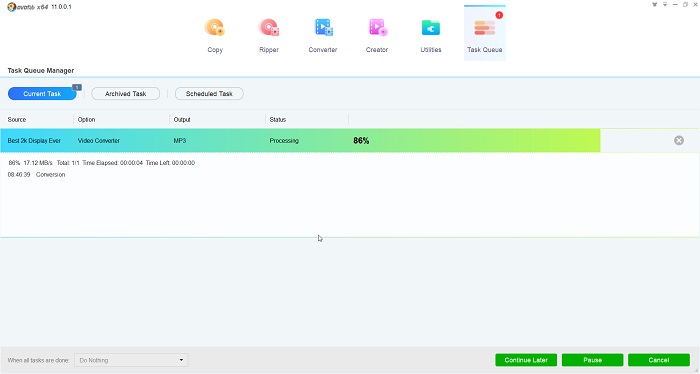Image resolution: width=700 pixels, height=374 pixels.
Task: Open the Task Queue module
Action: click(x=484, y=33)
